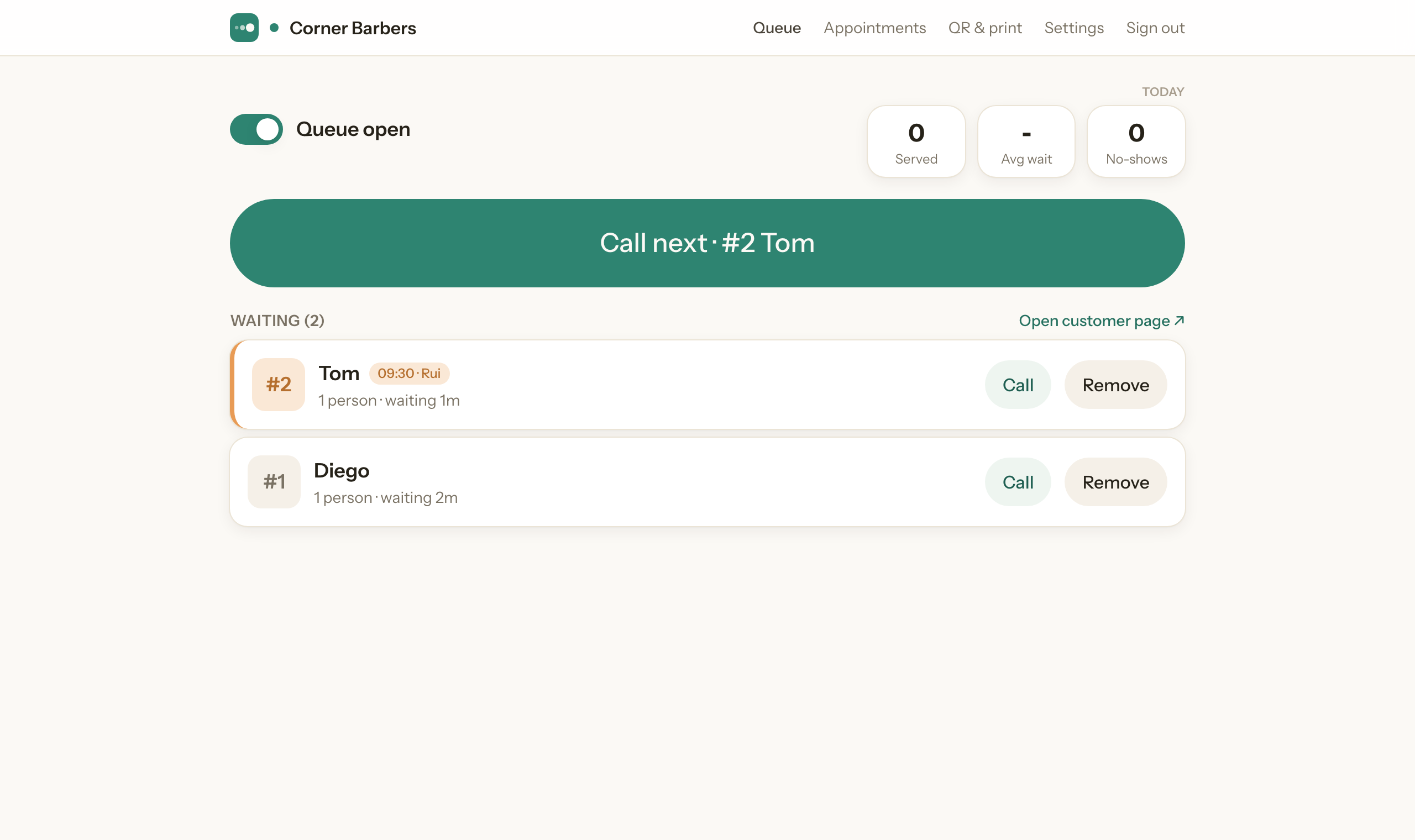Sign out of the account

(1155, 28)
